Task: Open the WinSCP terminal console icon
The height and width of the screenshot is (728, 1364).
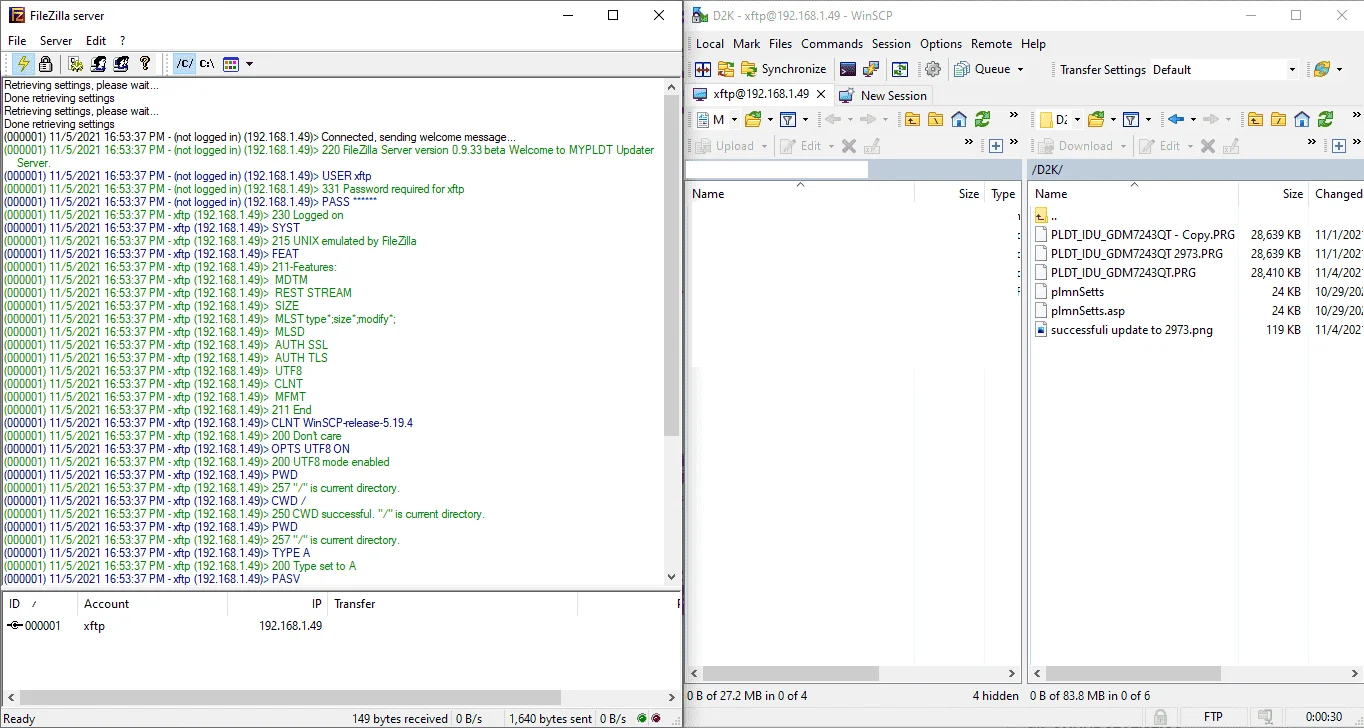Action: click(x=848, y=69)
